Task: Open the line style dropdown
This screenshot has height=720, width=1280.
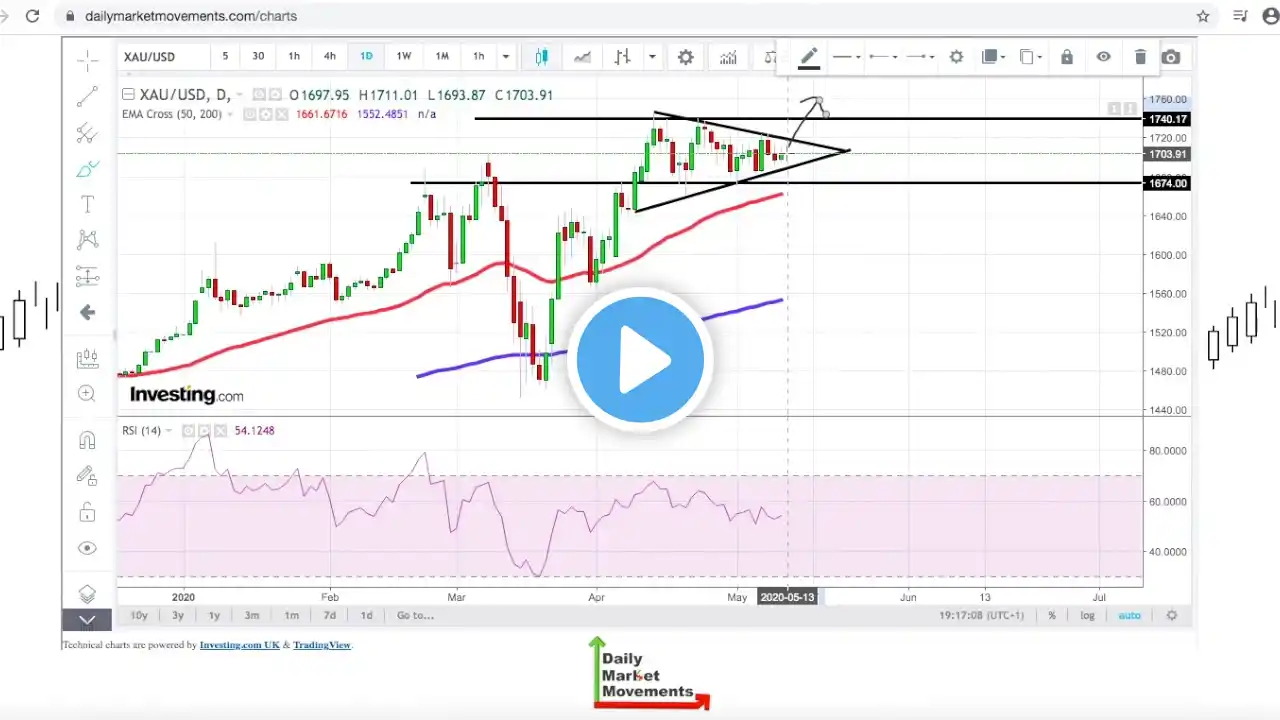Action: (847, 57)
